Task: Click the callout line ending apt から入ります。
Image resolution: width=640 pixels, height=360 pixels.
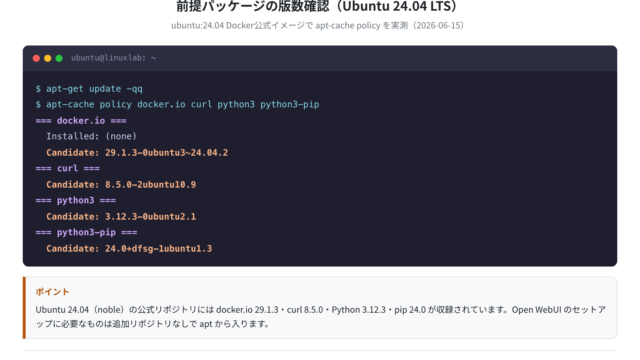Action: click(152, 324)
